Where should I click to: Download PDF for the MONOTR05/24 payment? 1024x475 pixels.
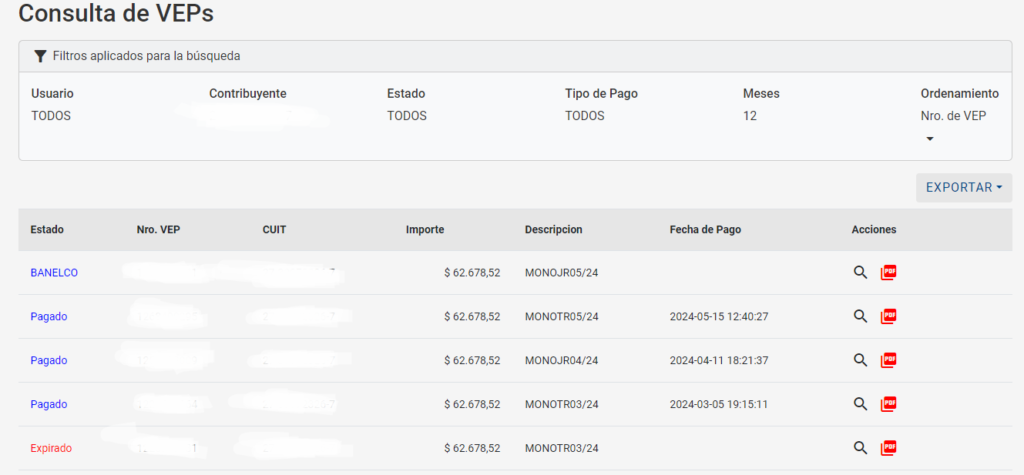[x=888, y=317]
